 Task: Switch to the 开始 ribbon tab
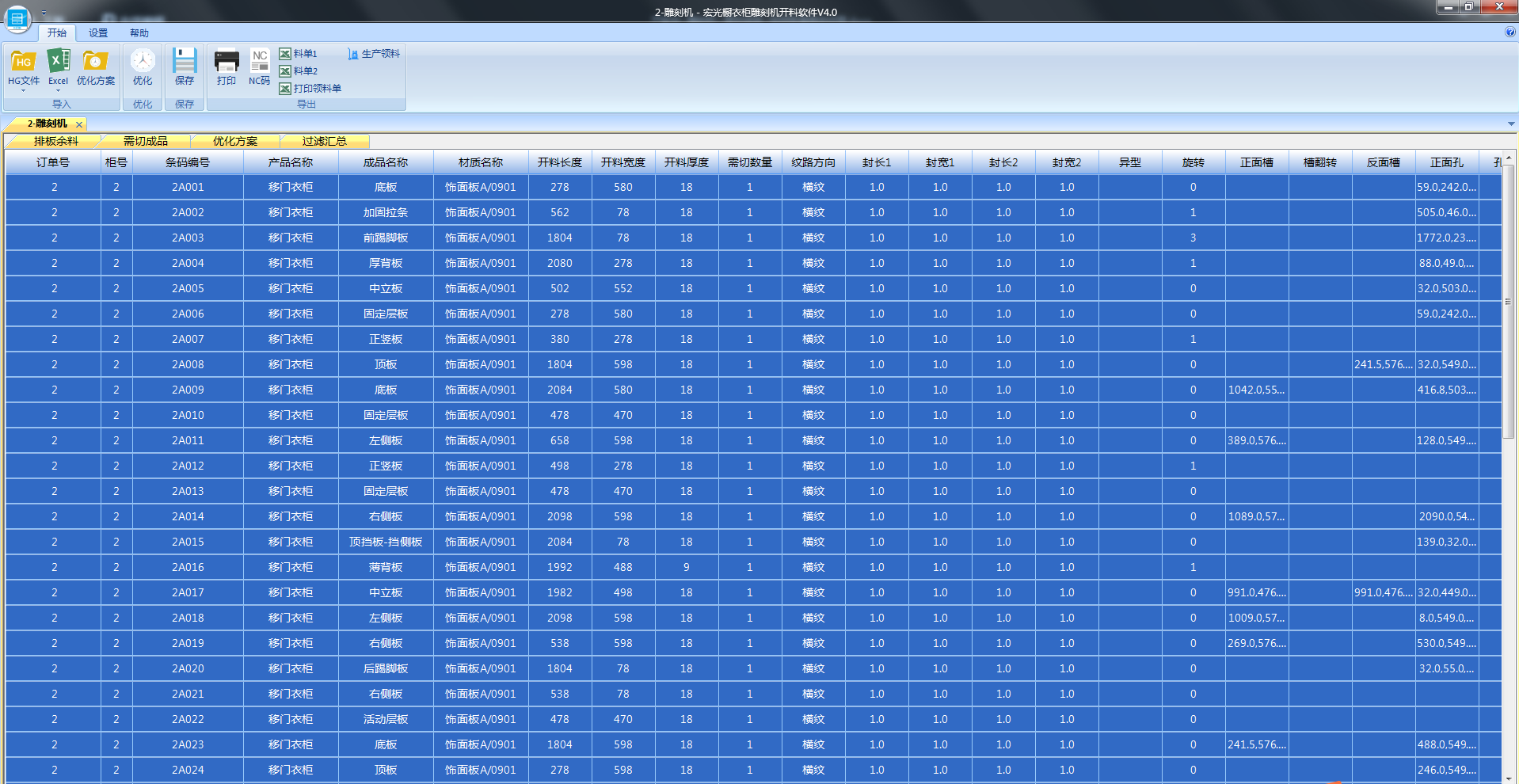pyautogui.click(x=57, y=33)
